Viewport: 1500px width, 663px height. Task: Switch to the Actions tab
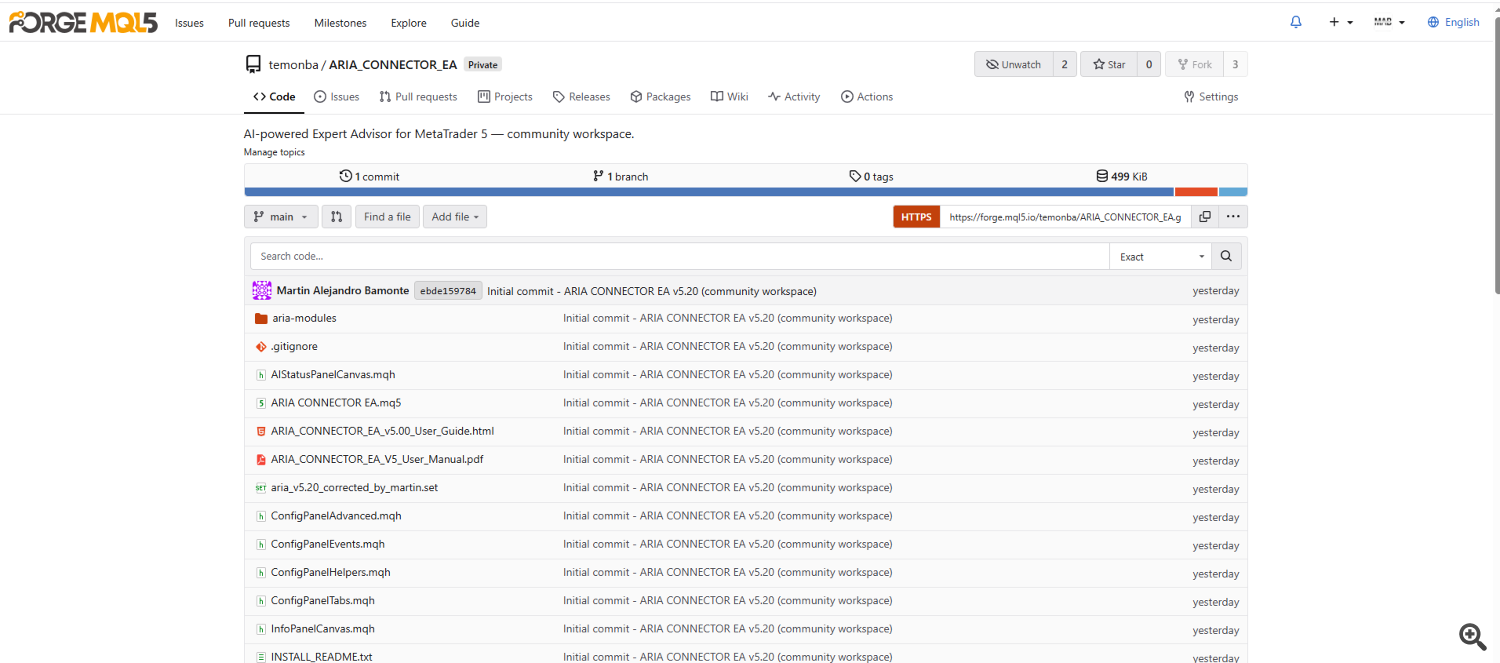[x=867, y=97]
